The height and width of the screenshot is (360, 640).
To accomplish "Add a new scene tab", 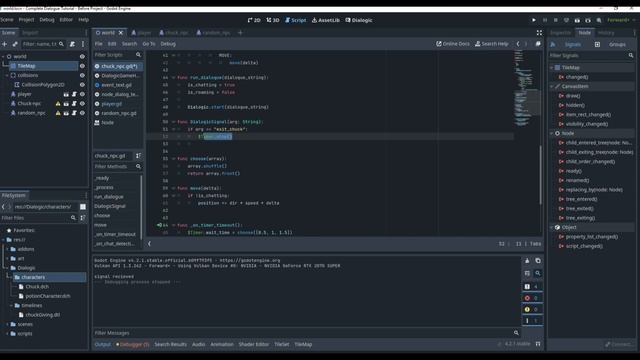I will coord(240,33).
